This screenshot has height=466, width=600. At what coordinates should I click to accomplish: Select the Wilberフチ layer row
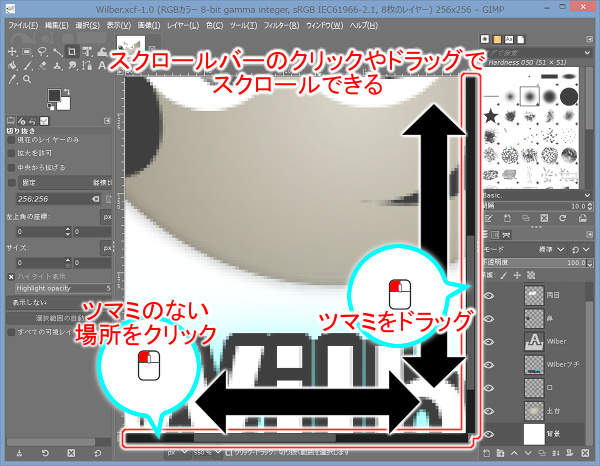[x=534, y=365]
